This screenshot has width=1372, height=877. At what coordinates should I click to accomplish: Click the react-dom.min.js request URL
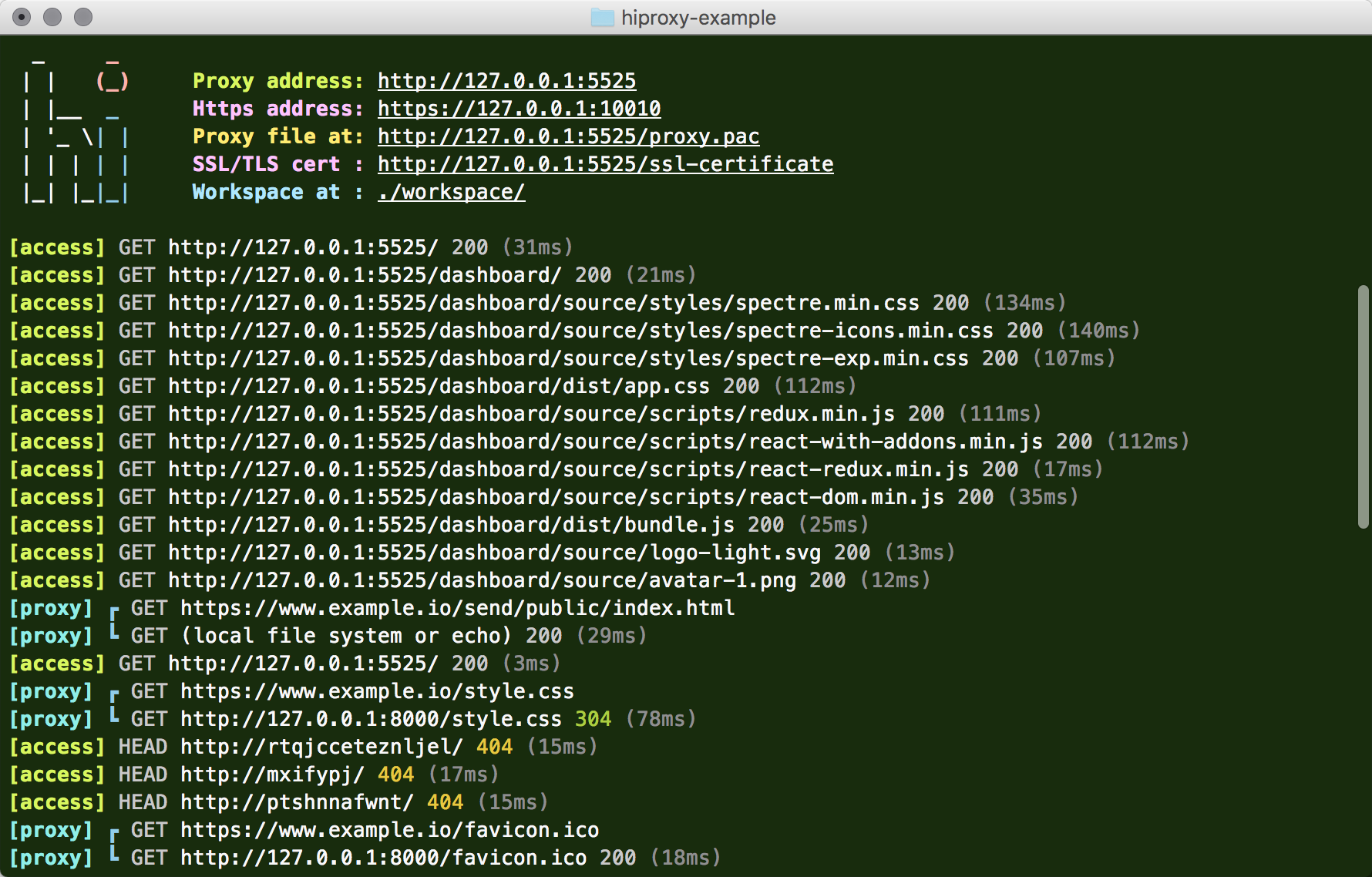tap(557, 497)
